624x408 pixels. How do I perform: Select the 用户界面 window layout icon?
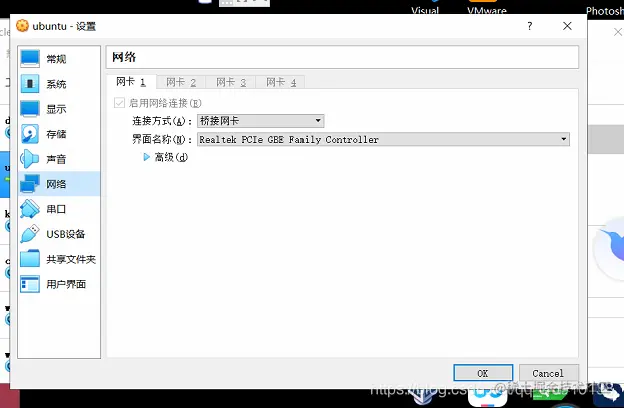(30, 284)
